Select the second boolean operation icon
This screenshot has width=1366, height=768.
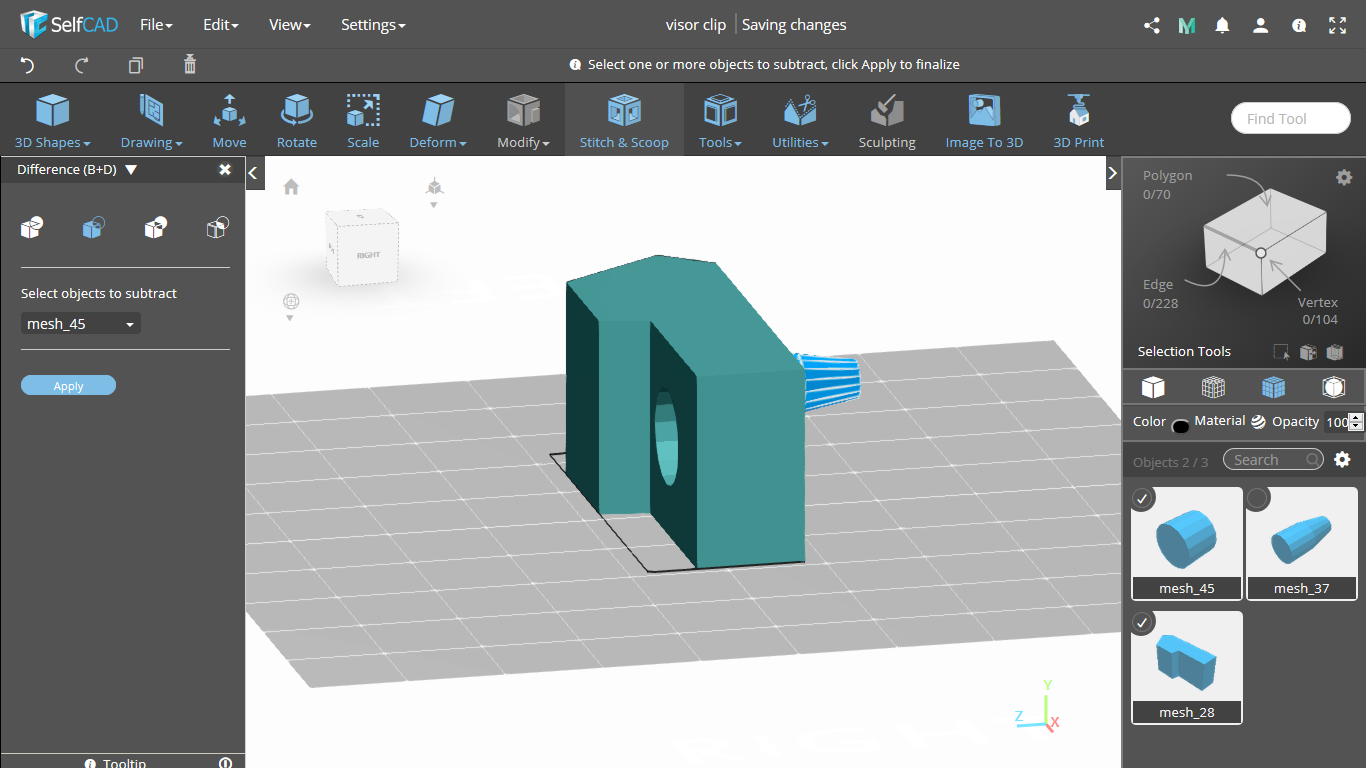coord(94,228)
